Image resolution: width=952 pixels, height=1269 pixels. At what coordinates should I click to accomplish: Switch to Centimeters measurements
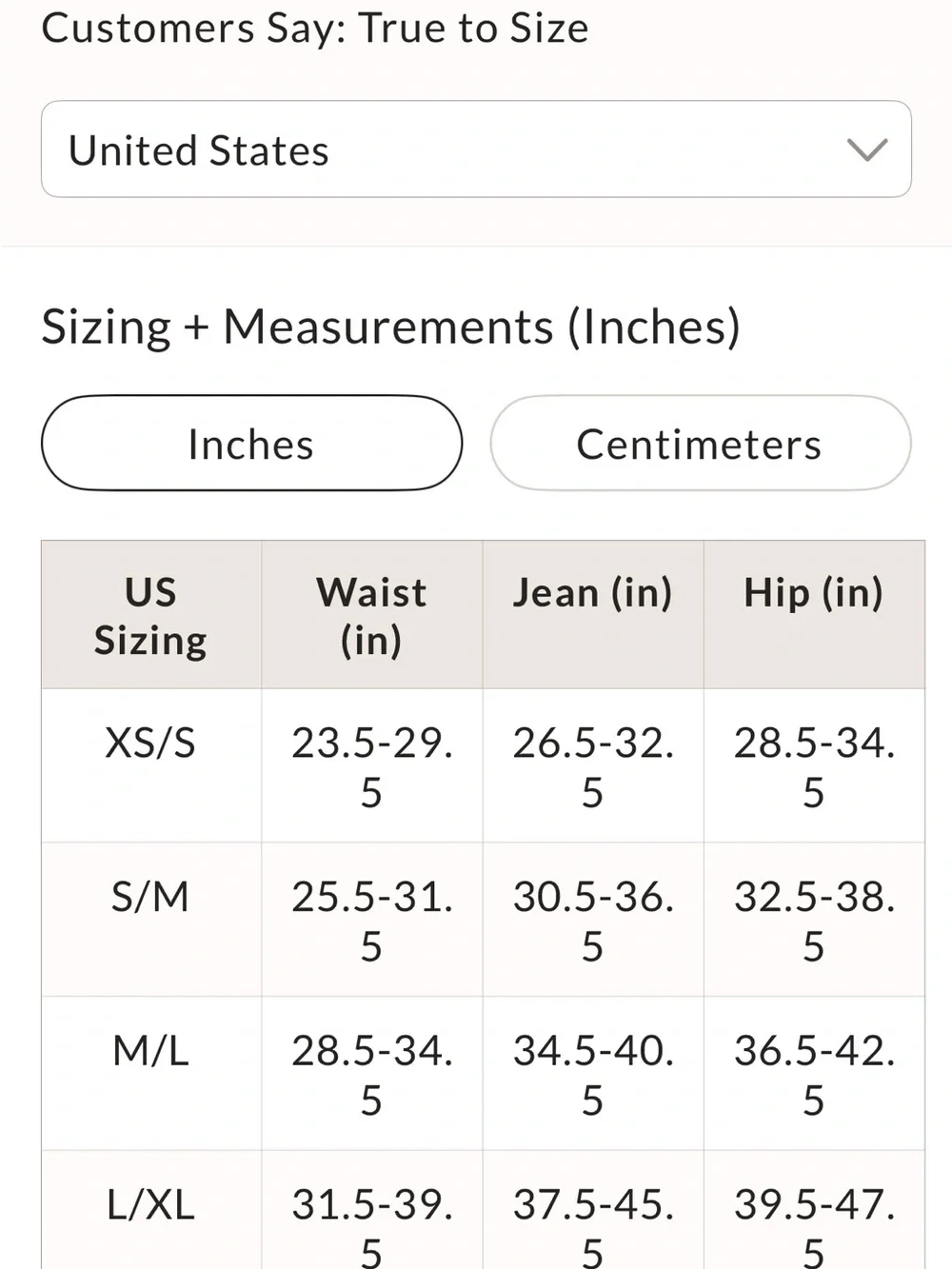pos(700,444)
